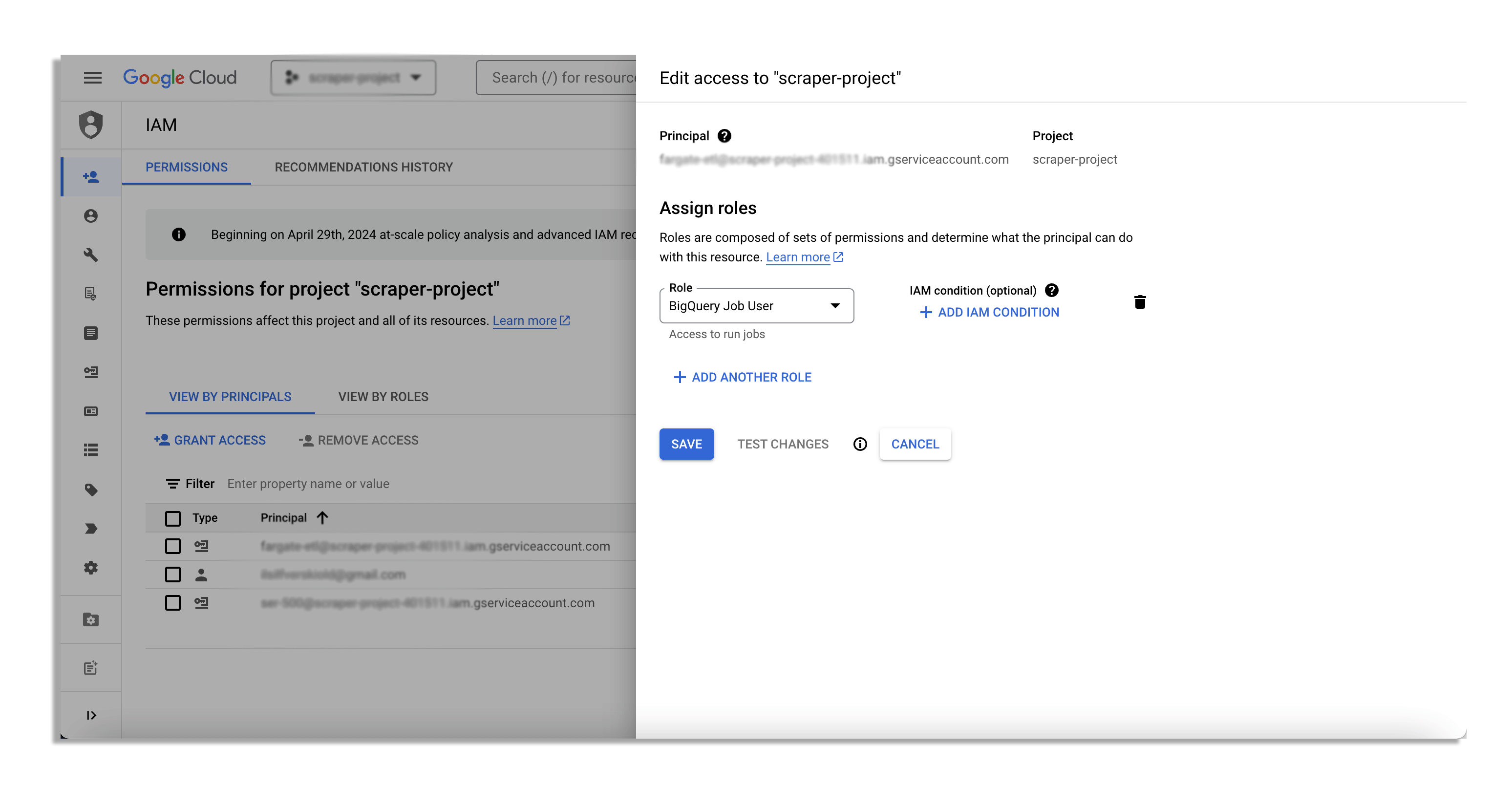Viewport: 1512px width, 788px height.
Task: Check the gmail.com user principal row
Action: (x=172, y=575)
